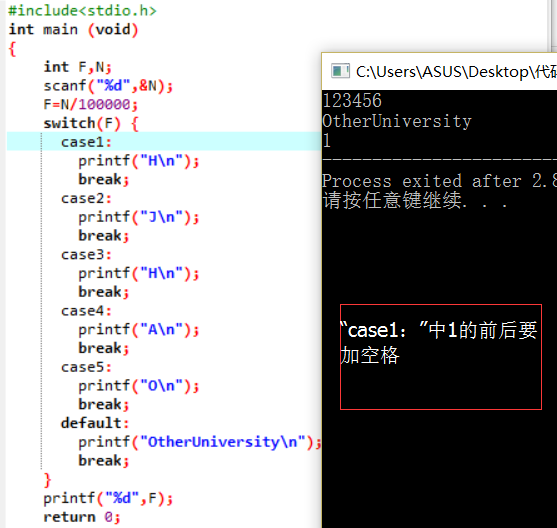
Task: Click the "return 0;" line
Action: (x=82, y=517)
